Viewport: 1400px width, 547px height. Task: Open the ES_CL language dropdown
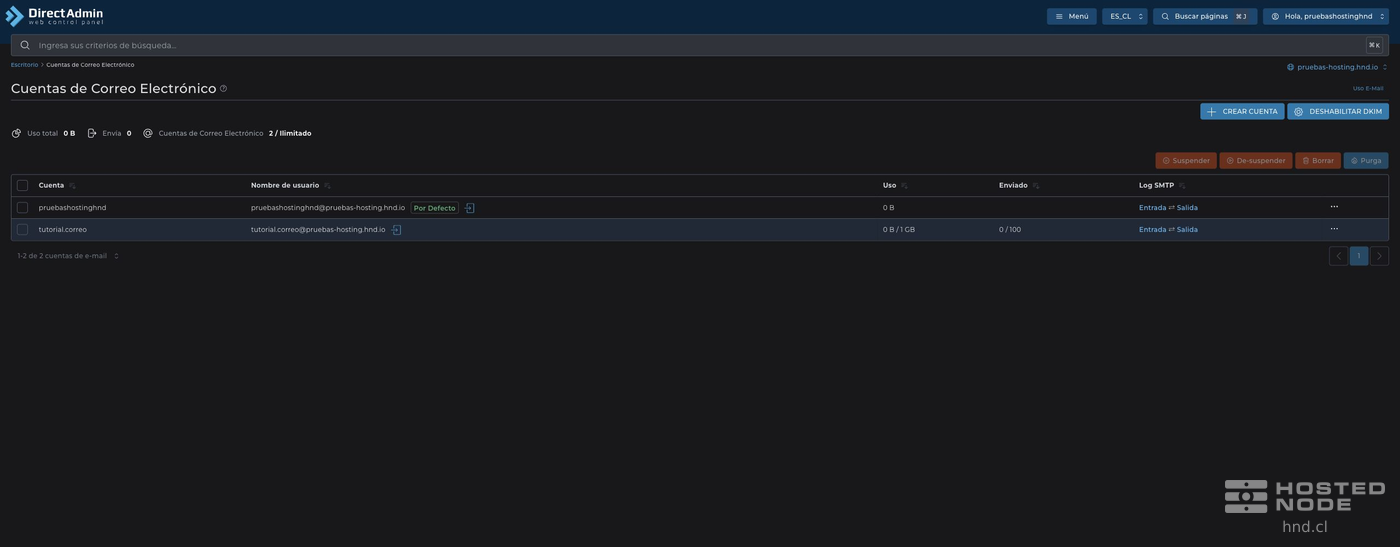pos(1125,16)
